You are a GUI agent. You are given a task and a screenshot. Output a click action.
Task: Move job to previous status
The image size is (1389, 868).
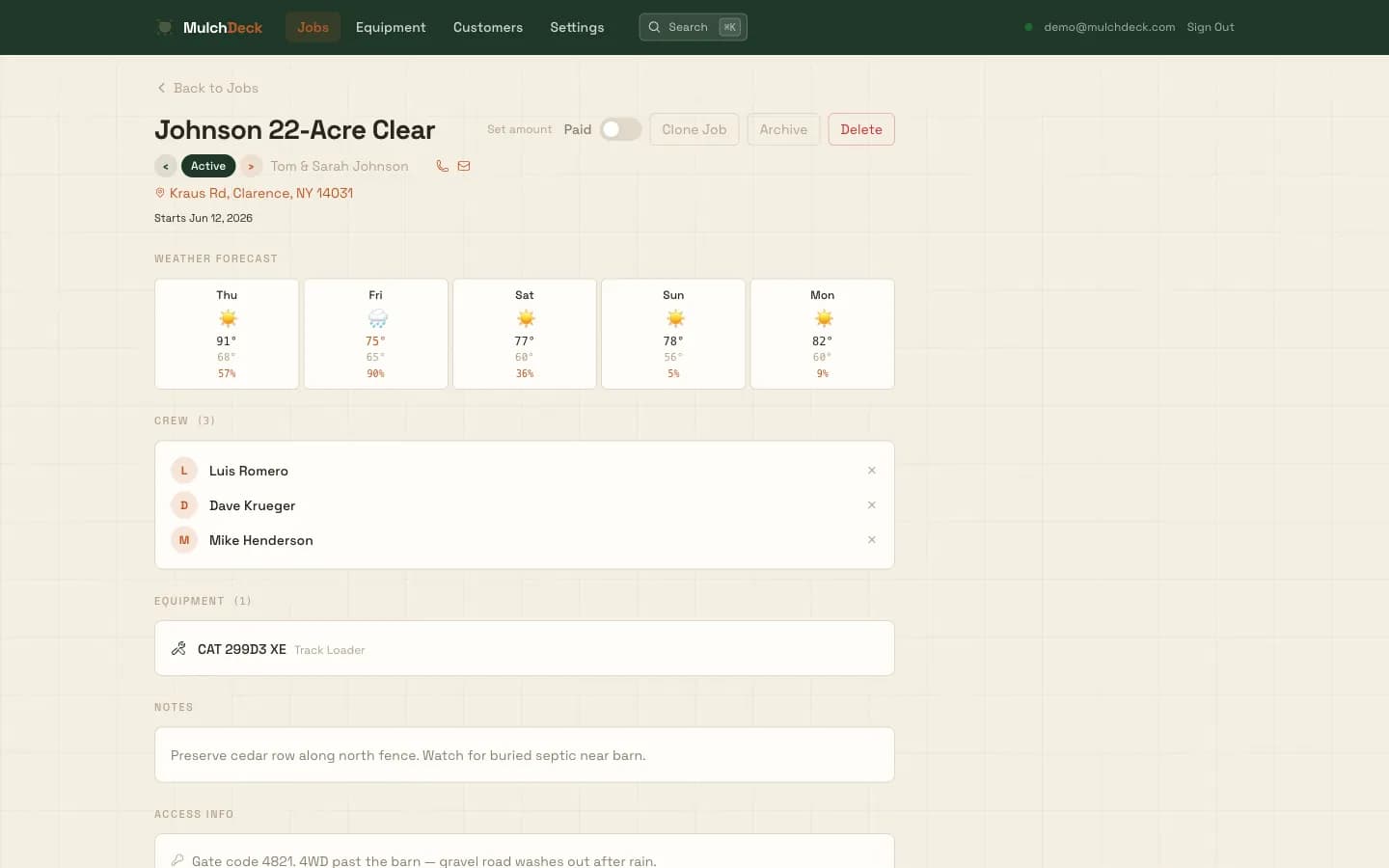[x=166, y=166]
